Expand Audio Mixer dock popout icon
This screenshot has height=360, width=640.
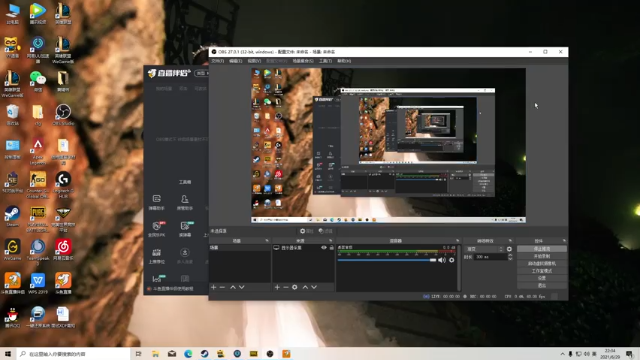pos(458,241)
